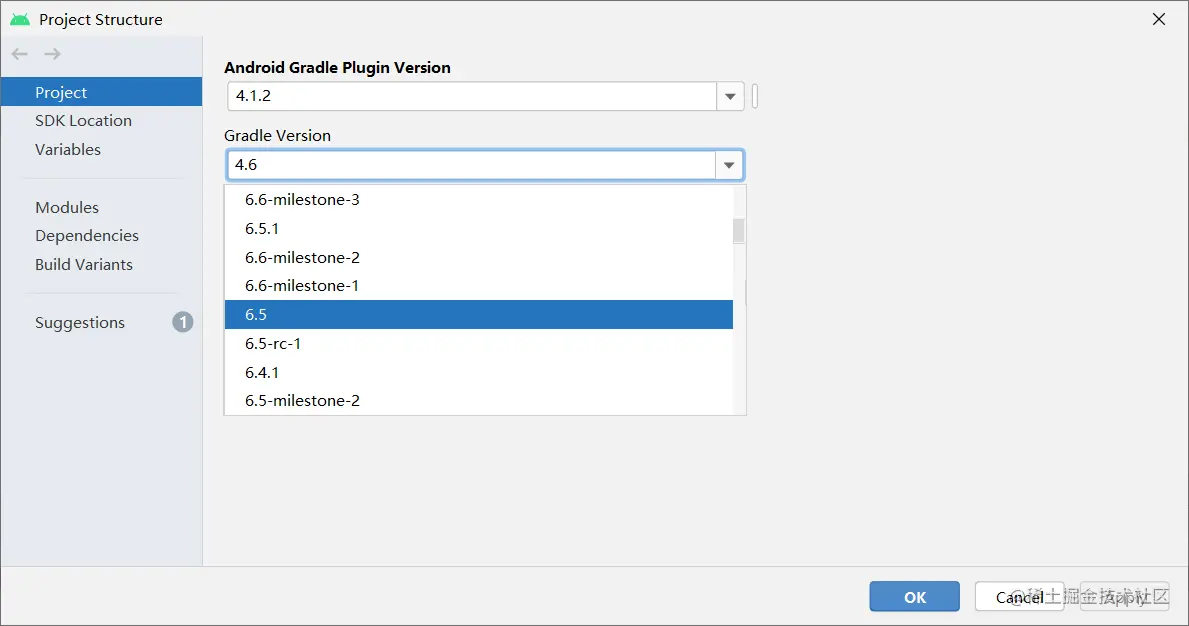Go to the Modules section
This screenshot has width=1189, height=626.
(x=67, y=208)
